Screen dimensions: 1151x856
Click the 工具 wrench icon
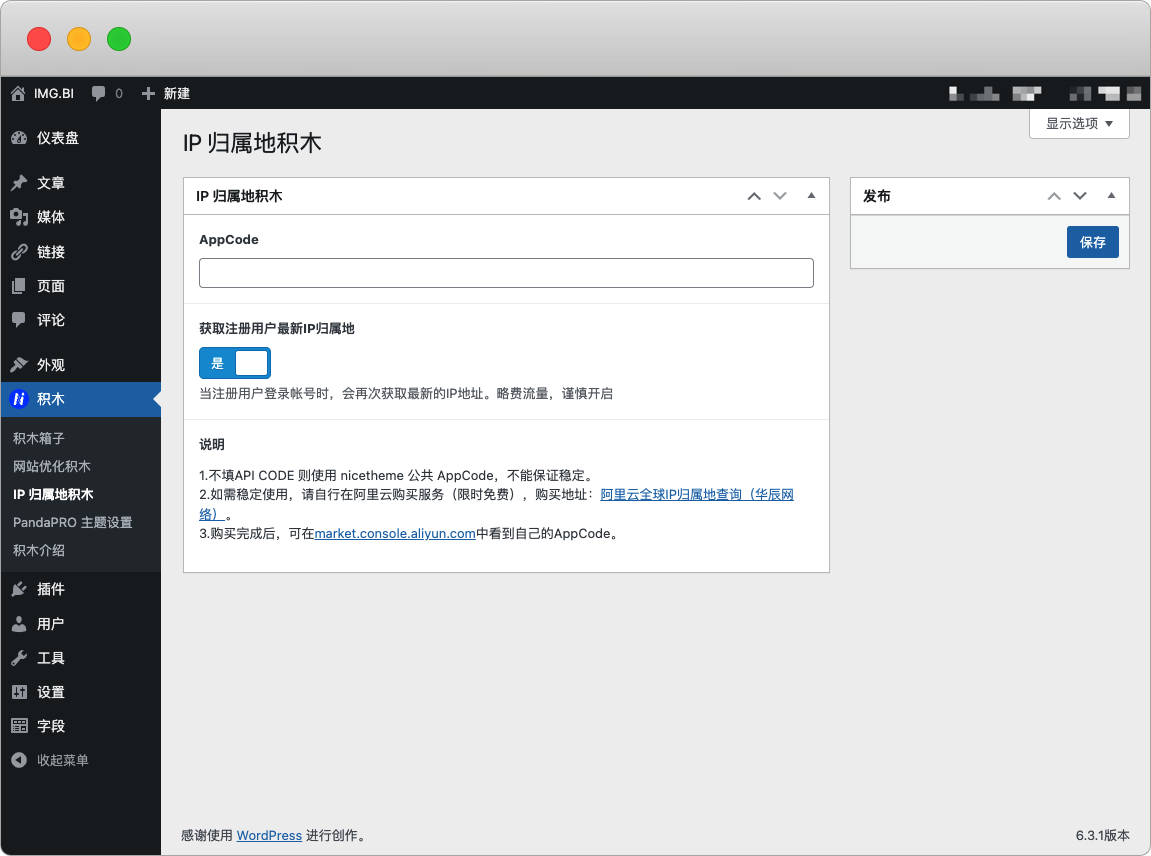coord(19,658)
